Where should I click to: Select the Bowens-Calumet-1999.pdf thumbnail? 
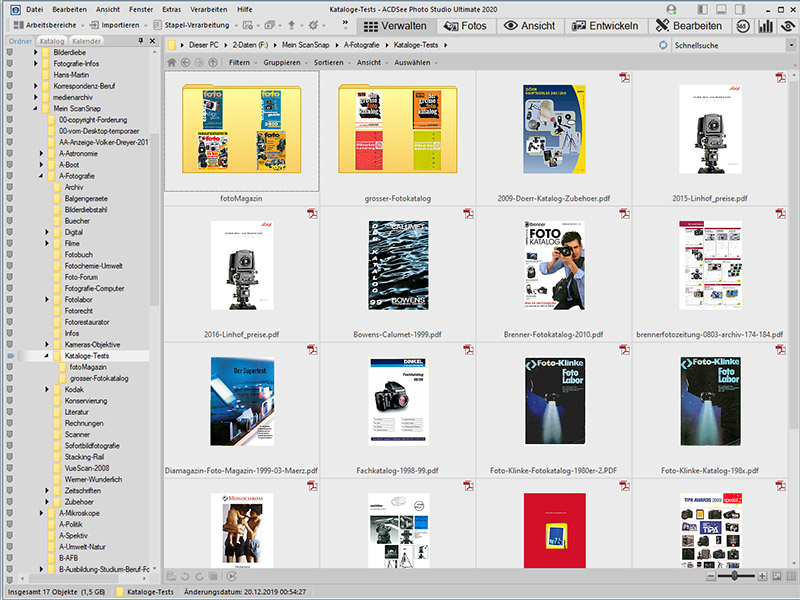click(398, 264)
